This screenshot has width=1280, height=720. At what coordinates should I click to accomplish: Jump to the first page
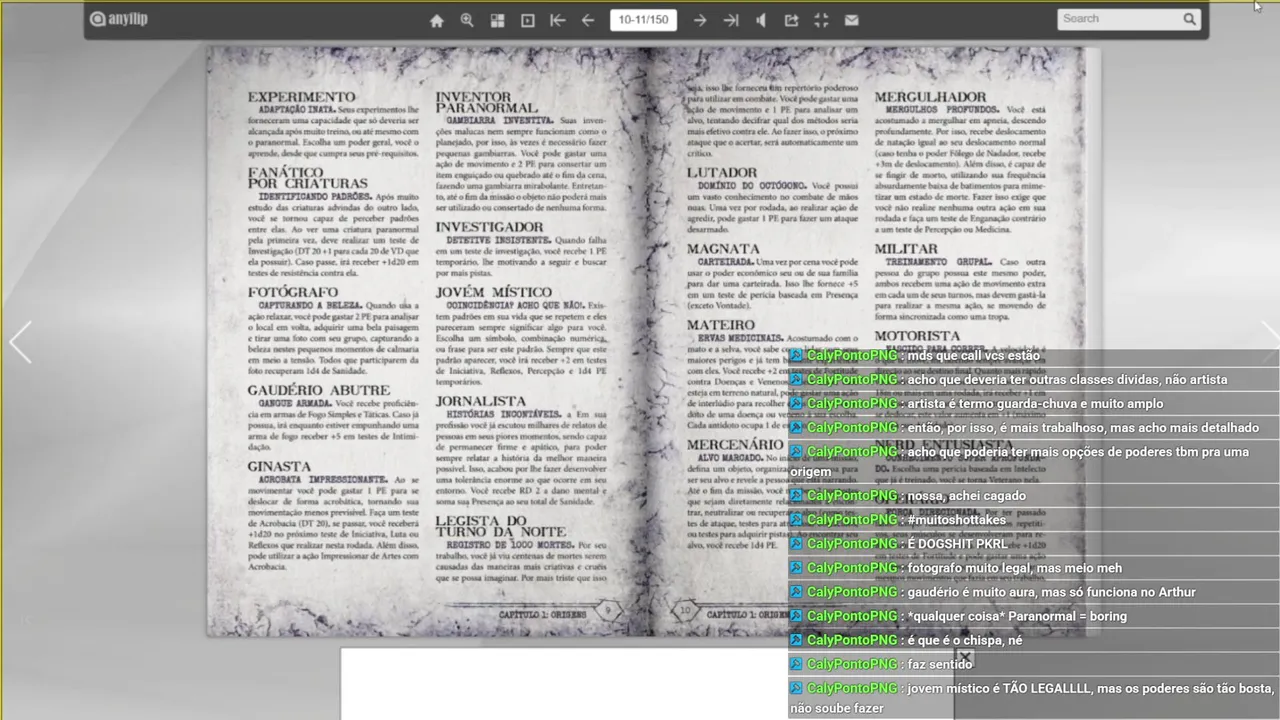558,20
